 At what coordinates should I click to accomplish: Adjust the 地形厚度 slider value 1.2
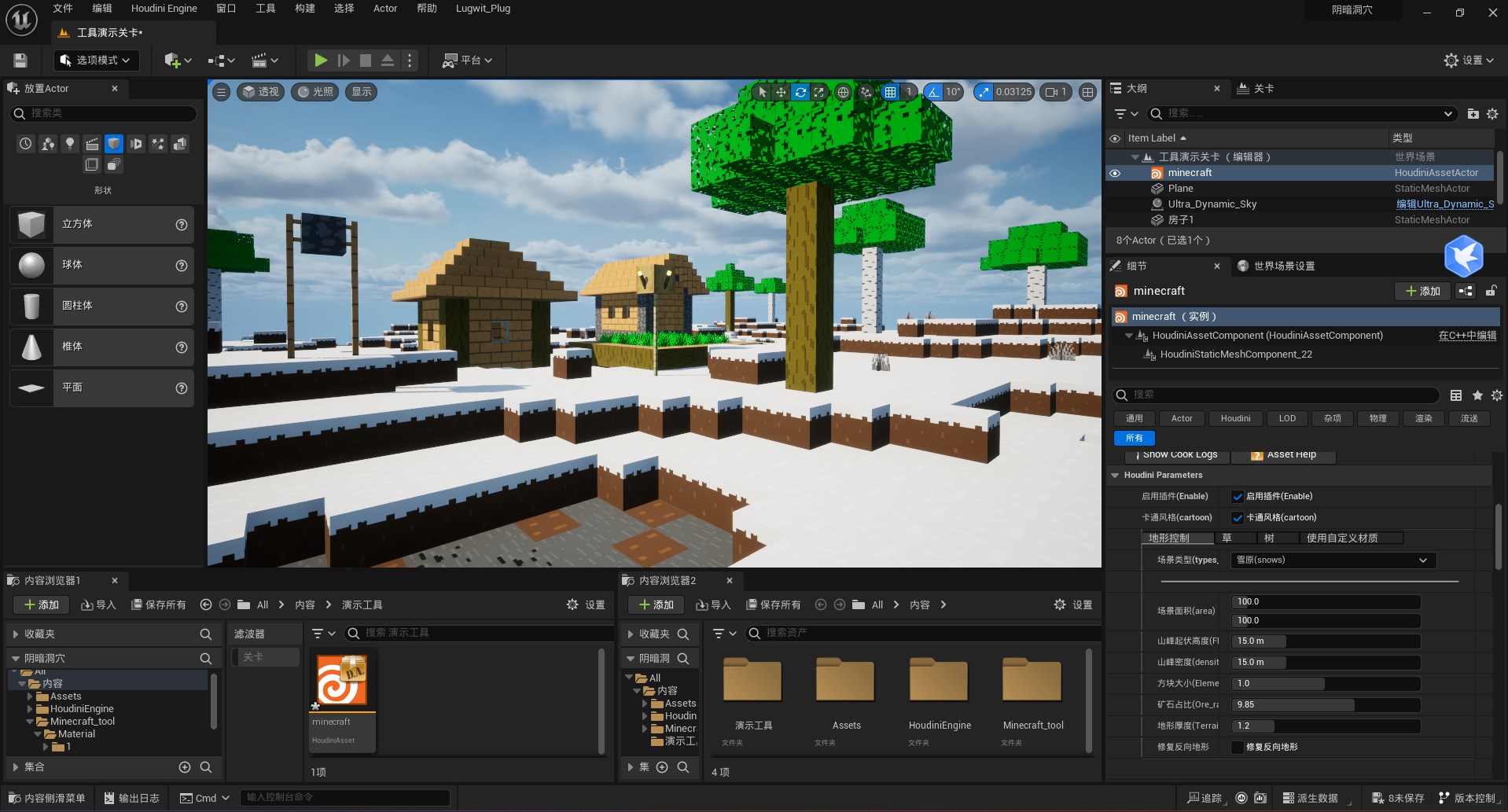1326,726
